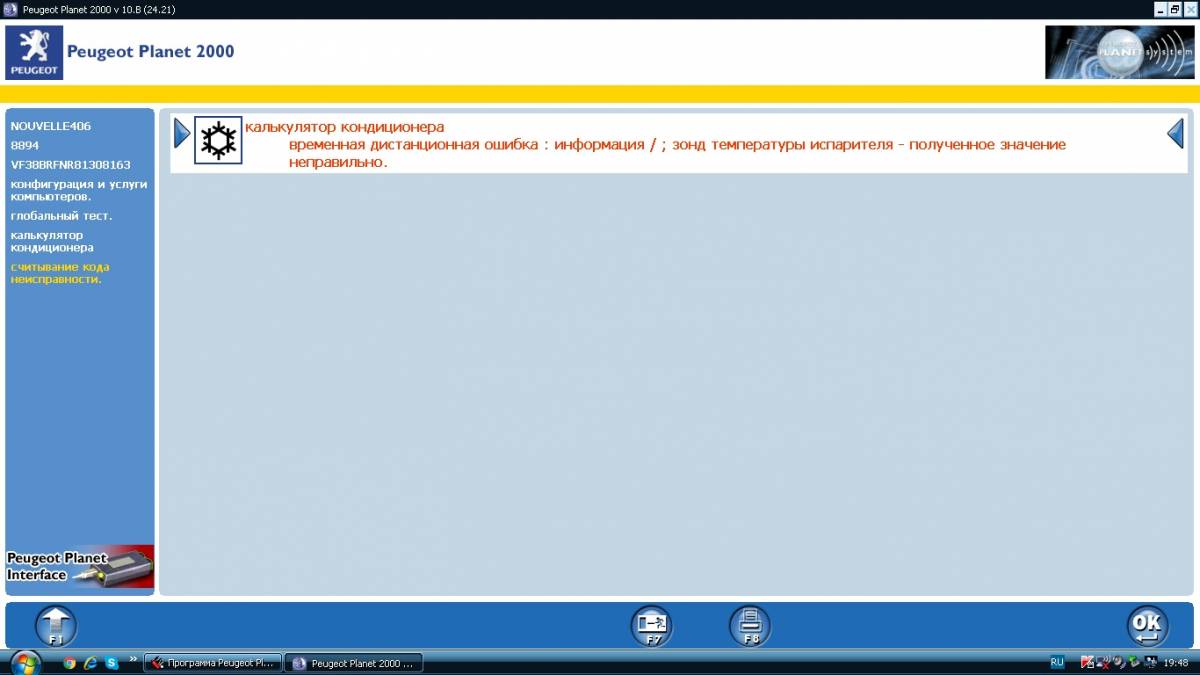1200x675 pixels.
Task: Launch Chrome from the quick launch bar
Action: click(x=69, y=662)
